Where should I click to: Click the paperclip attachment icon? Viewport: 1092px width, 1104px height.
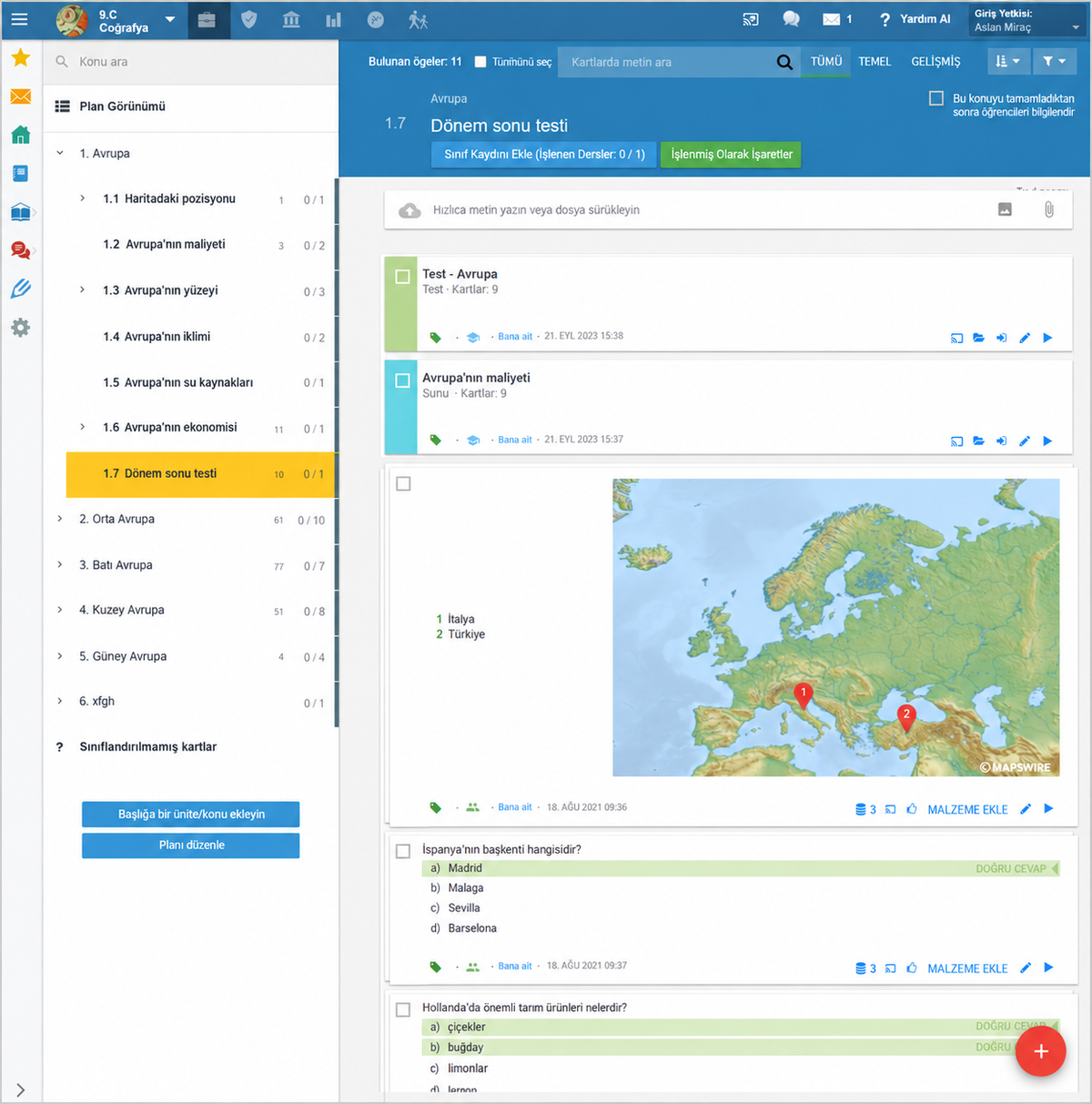pyautogui.click(x=1048, y=210)
